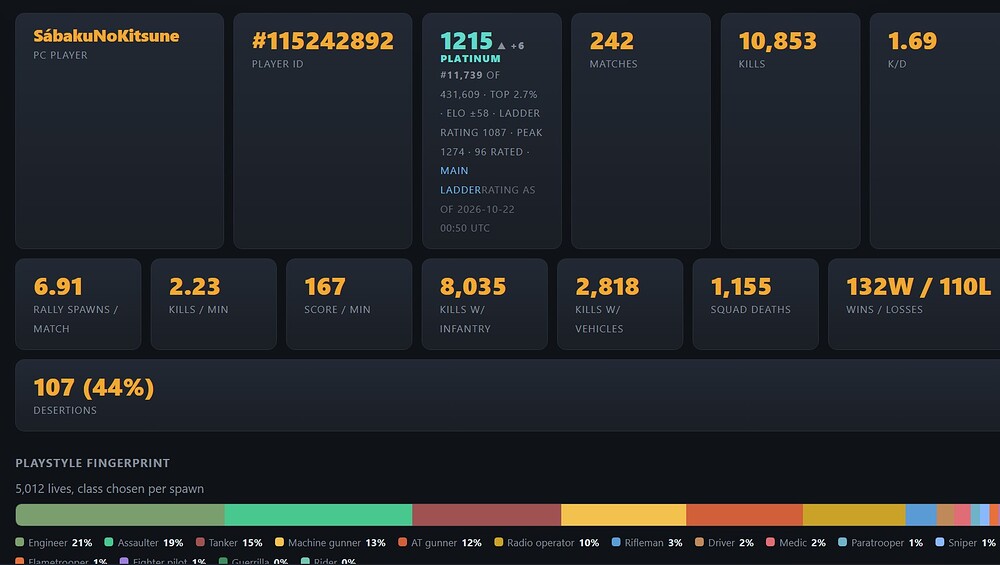Open the MAIN LADDER link
The image size is (1000, 565).
click(x=460, y=180)
